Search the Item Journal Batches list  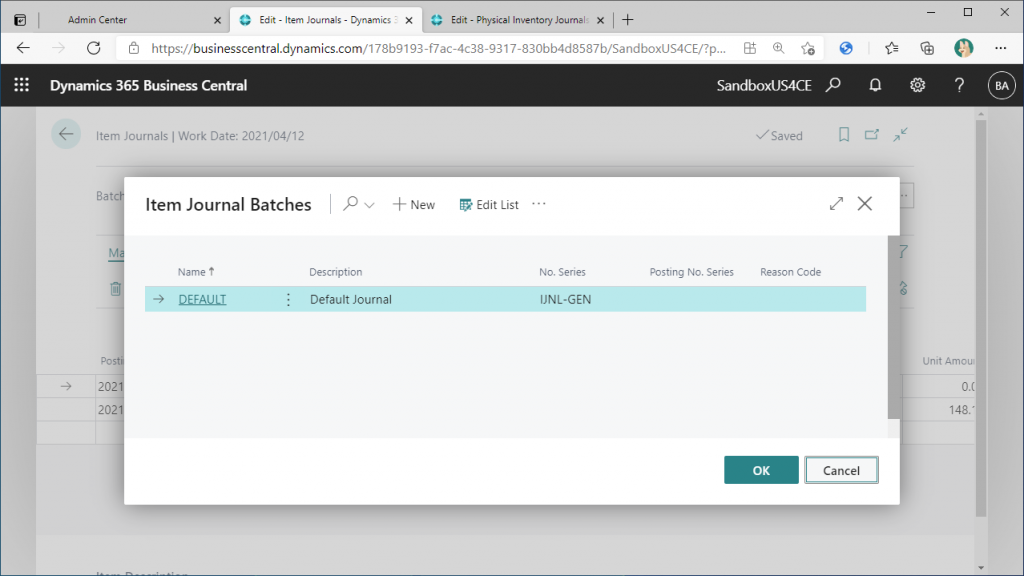click(x=351, y=204)
